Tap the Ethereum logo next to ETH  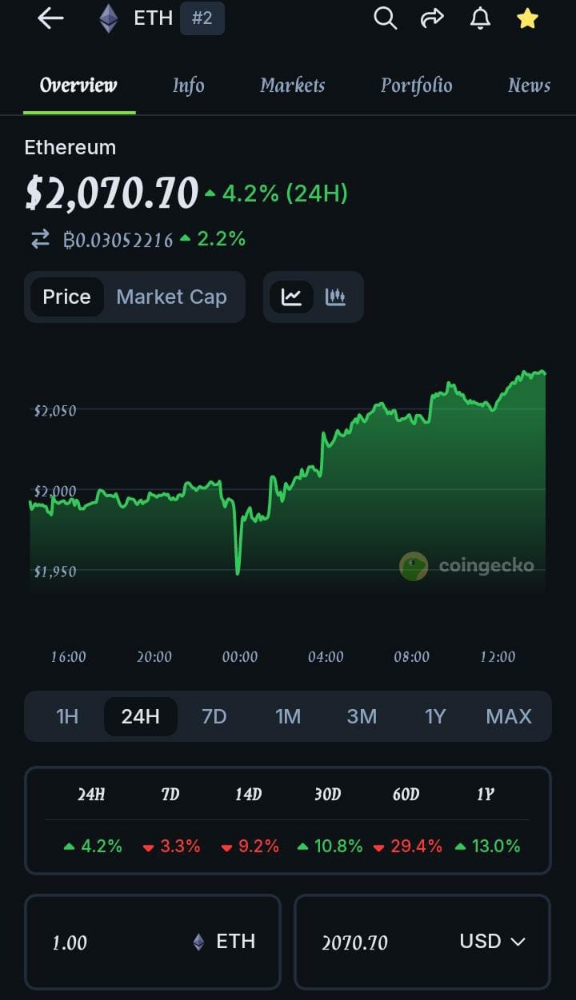(x=107, y=18)
